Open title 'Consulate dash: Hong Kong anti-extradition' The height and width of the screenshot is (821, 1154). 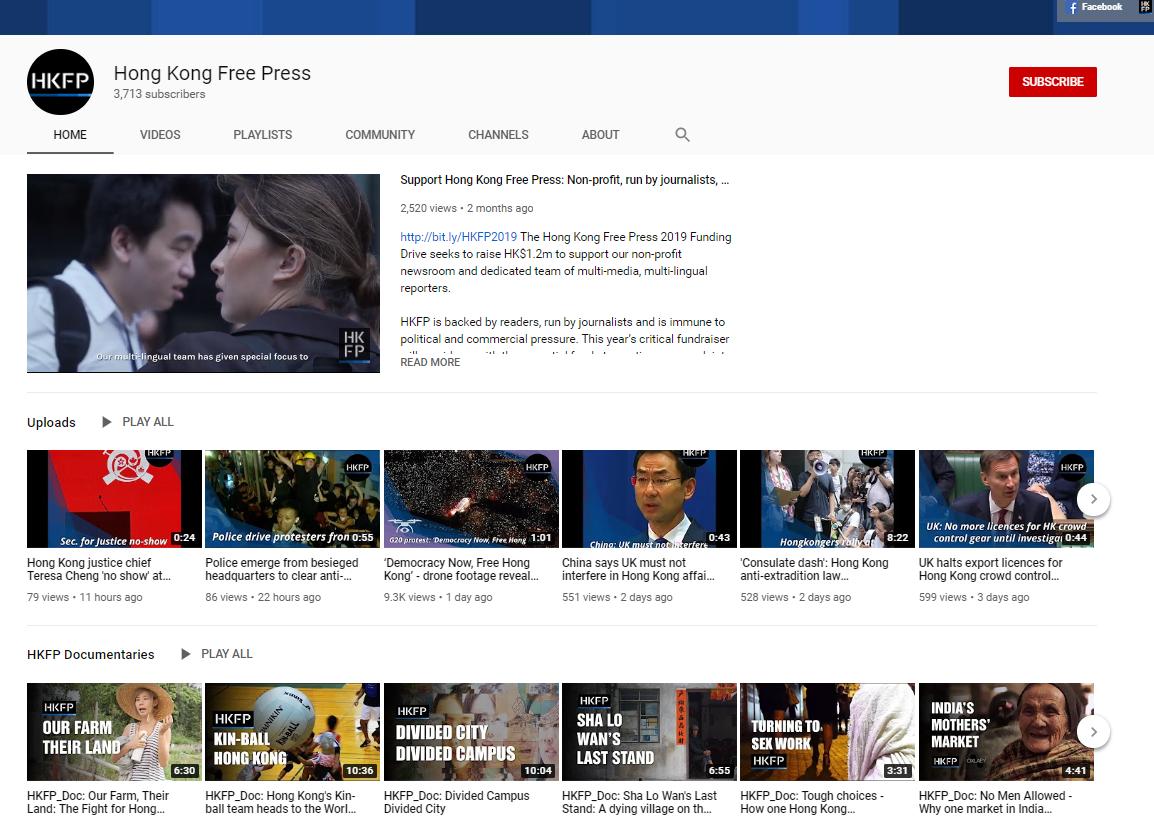[x=814, y=569]
